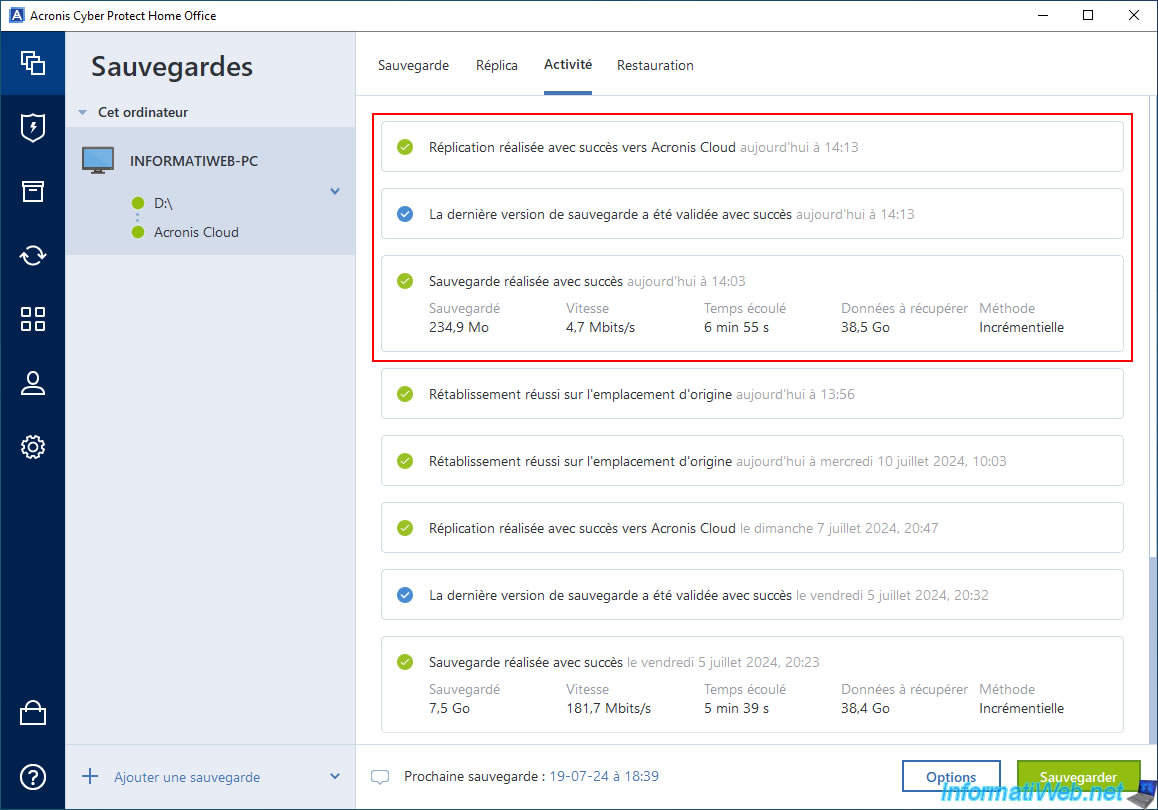
Task: Open the Restauration tab
Action: [655, 65]
